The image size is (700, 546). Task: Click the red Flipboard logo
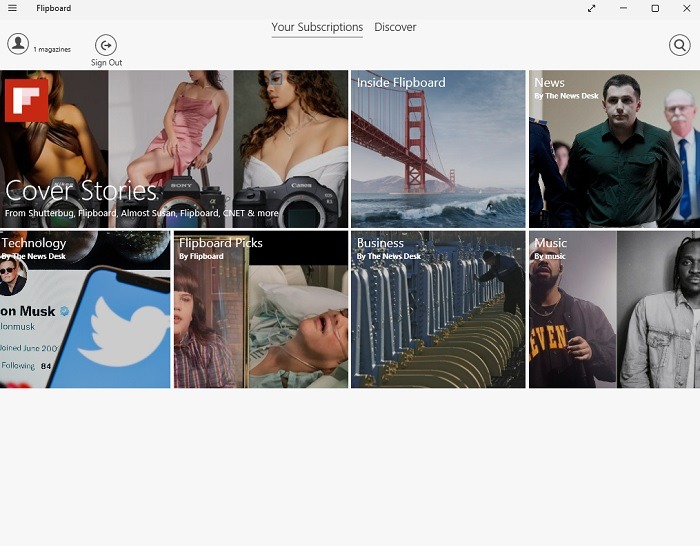pyautogui.click(x=26, y=100)
